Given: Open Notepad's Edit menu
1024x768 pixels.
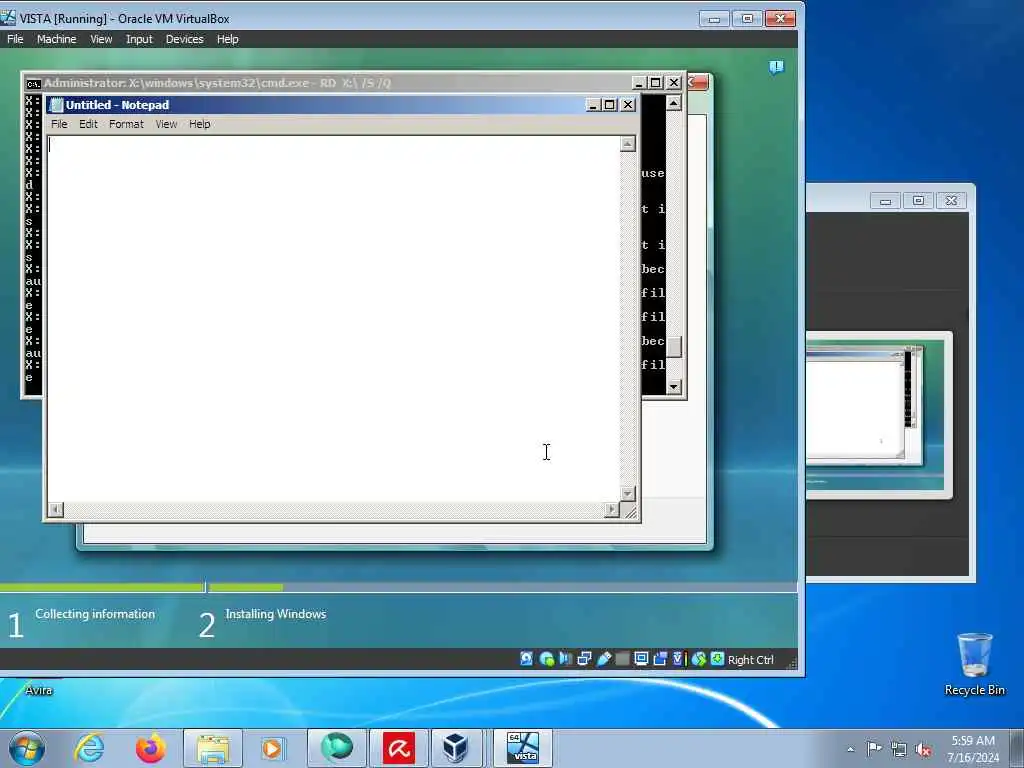Looking at the screenshot, I should (x=88, y=124).
